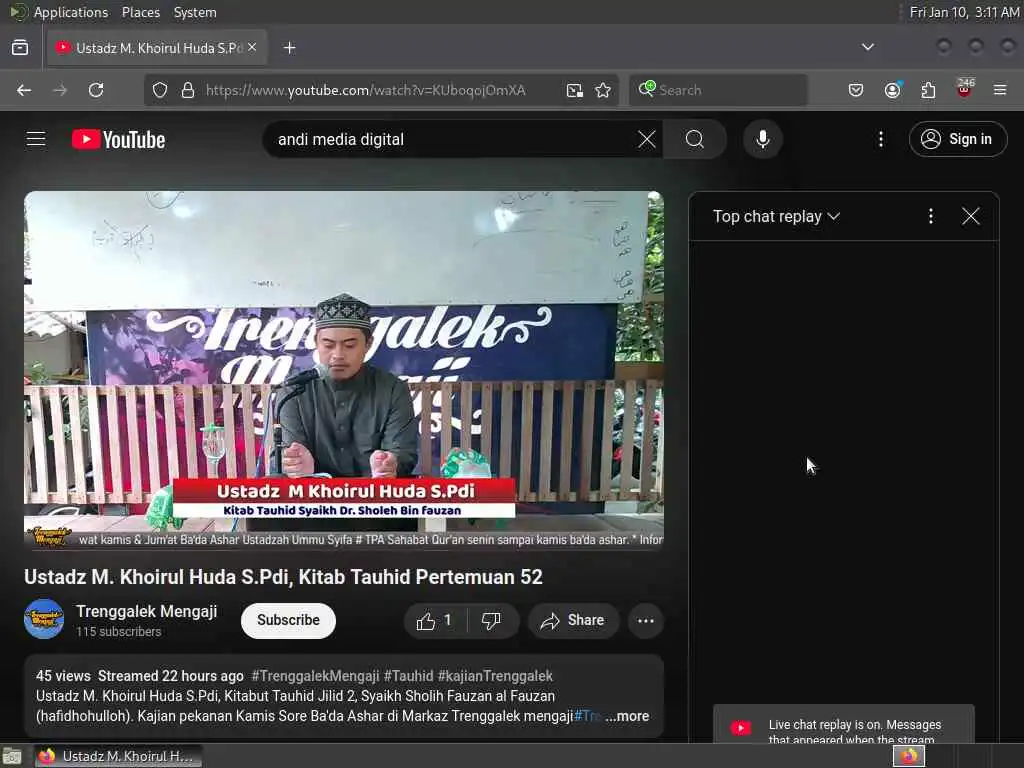1024x768 pixels.
Task: Toggle picture-in-picture from address bar
Action: click(574, 90)
